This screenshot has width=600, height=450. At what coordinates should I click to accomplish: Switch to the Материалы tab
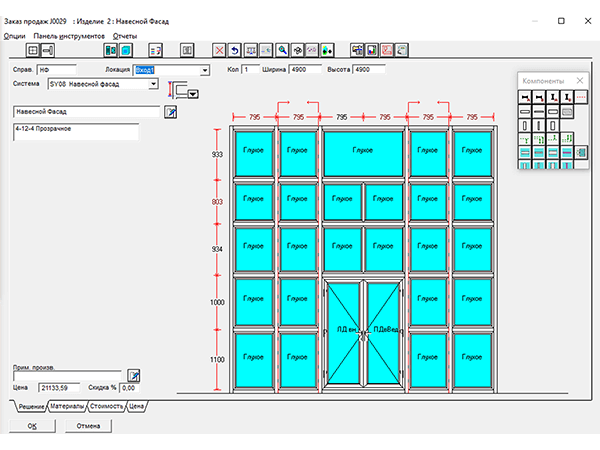click(x=67, y=407)
